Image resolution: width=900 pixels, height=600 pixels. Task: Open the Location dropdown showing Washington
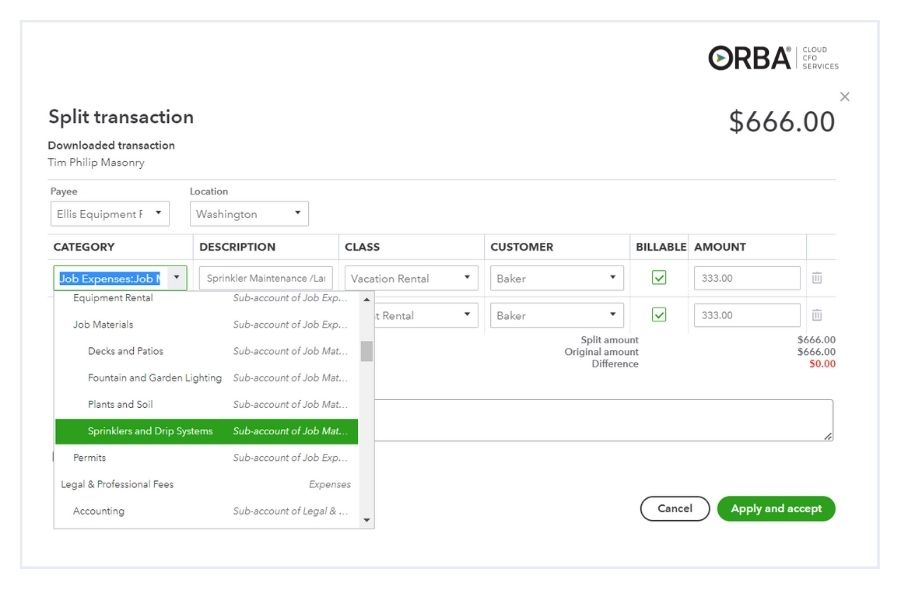tap(249, 214)
